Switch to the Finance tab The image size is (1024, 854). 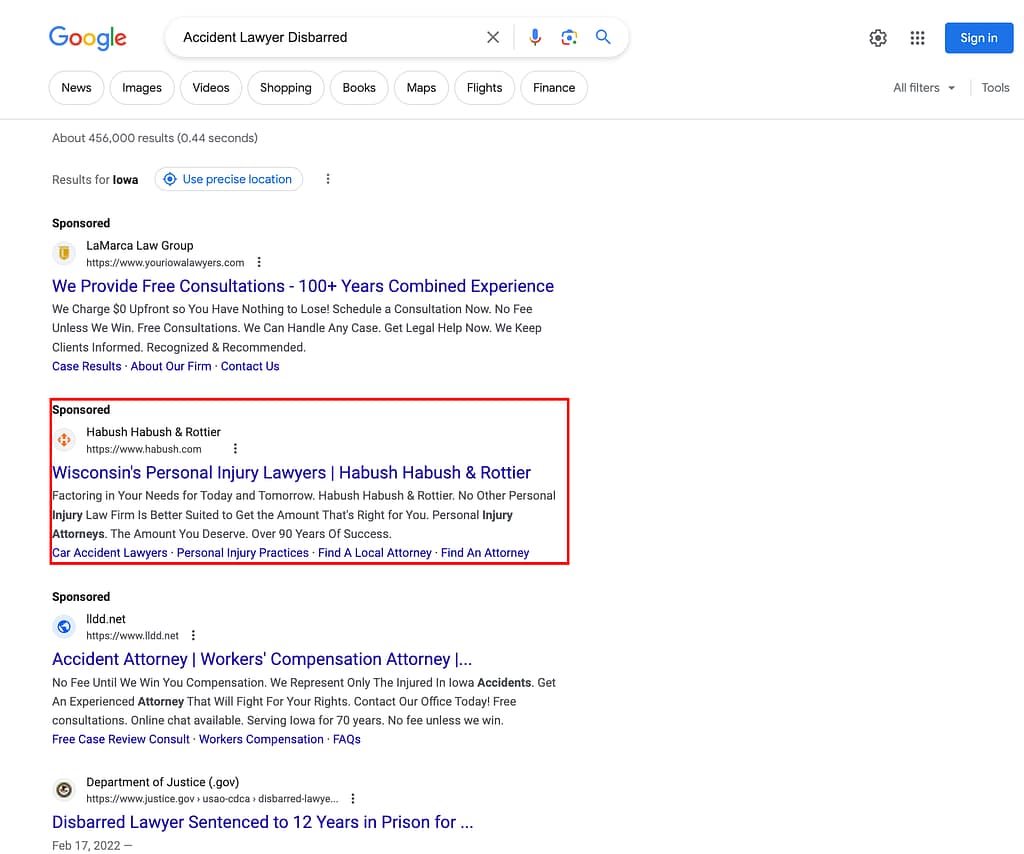tap(554, 87)
